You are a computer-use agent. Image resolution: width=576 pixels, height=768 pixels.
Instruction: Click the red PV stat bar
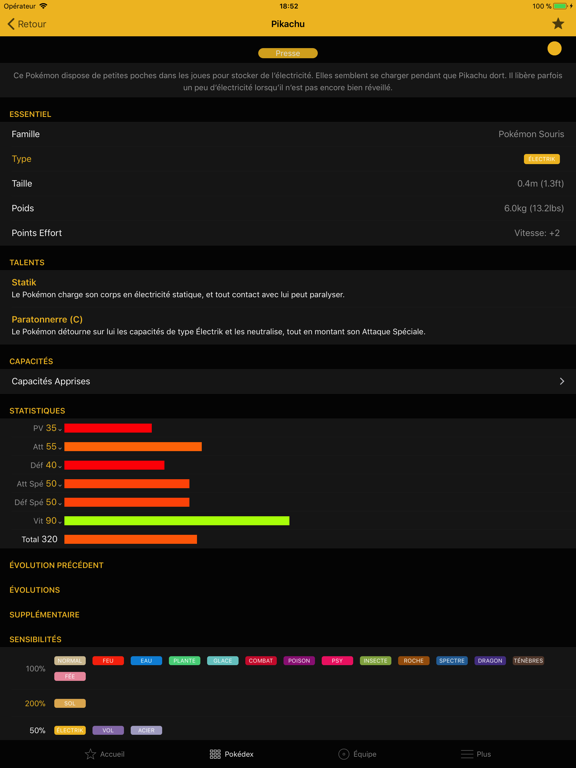[x=108, y=428]
